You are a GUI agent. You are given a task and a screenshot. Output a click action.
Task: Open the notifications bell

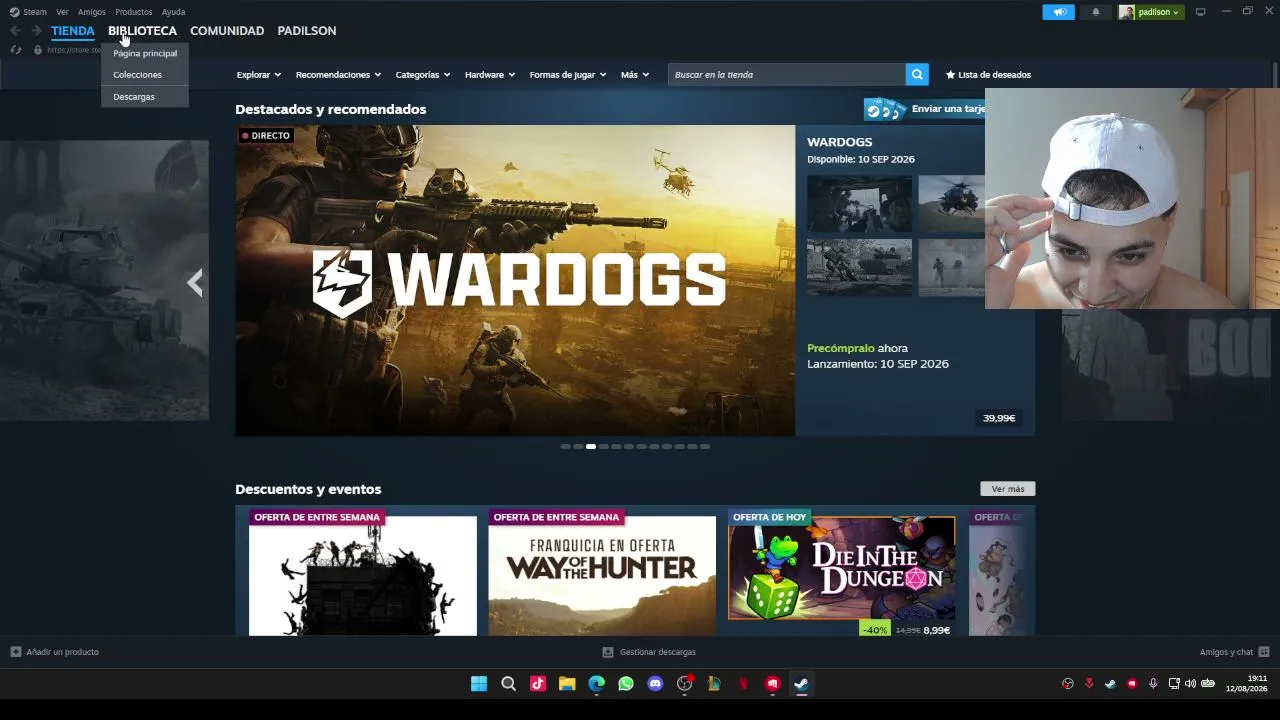[x=1095, y=12]
